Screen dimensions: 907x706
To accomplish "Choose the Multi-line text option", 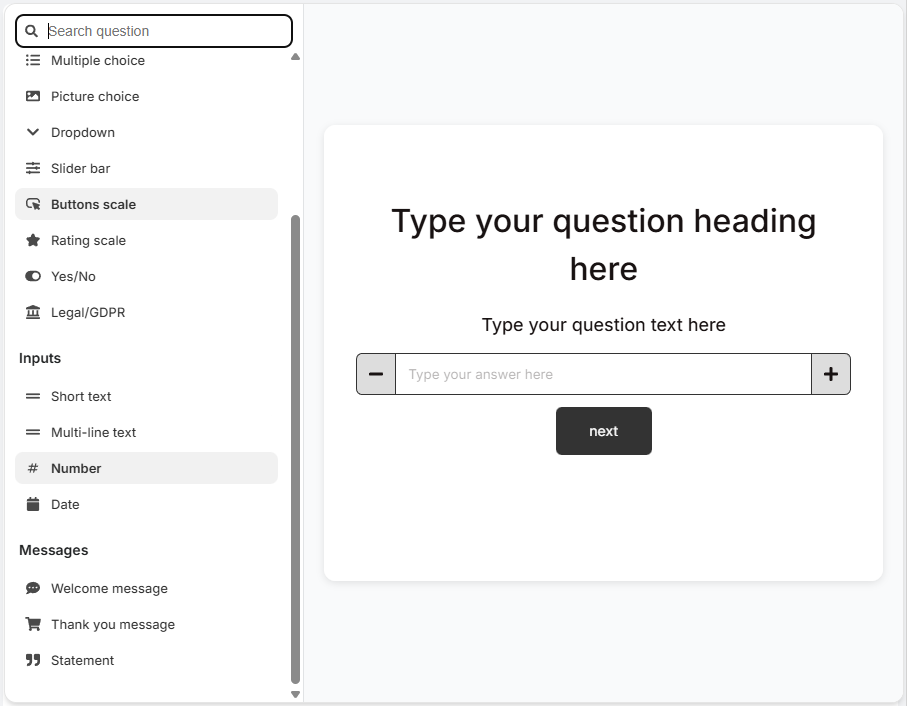I will 93,432.
